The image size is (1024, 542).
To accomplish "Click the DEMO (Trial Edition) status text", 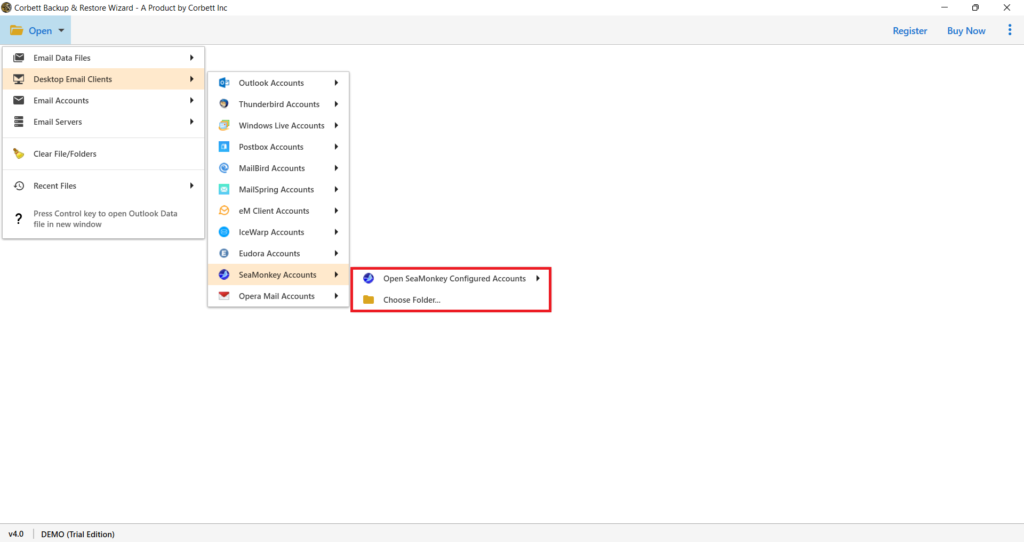I will click(78, 534).
